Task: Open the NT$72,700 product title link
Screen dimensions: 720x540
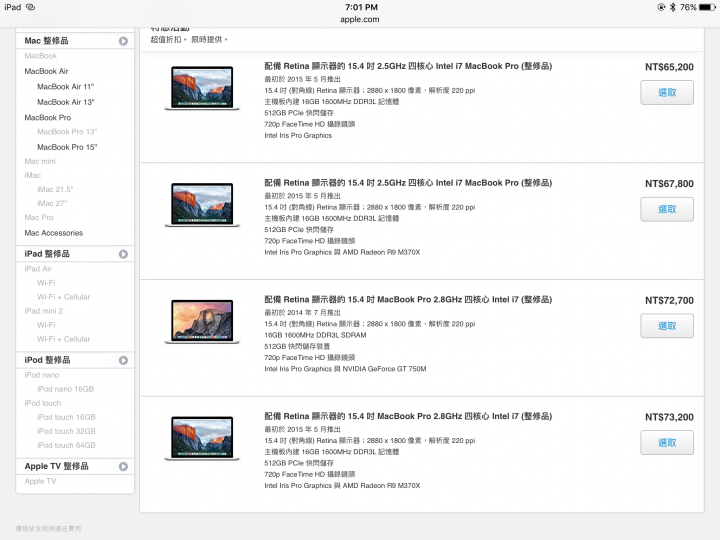Action: point(408,299)
